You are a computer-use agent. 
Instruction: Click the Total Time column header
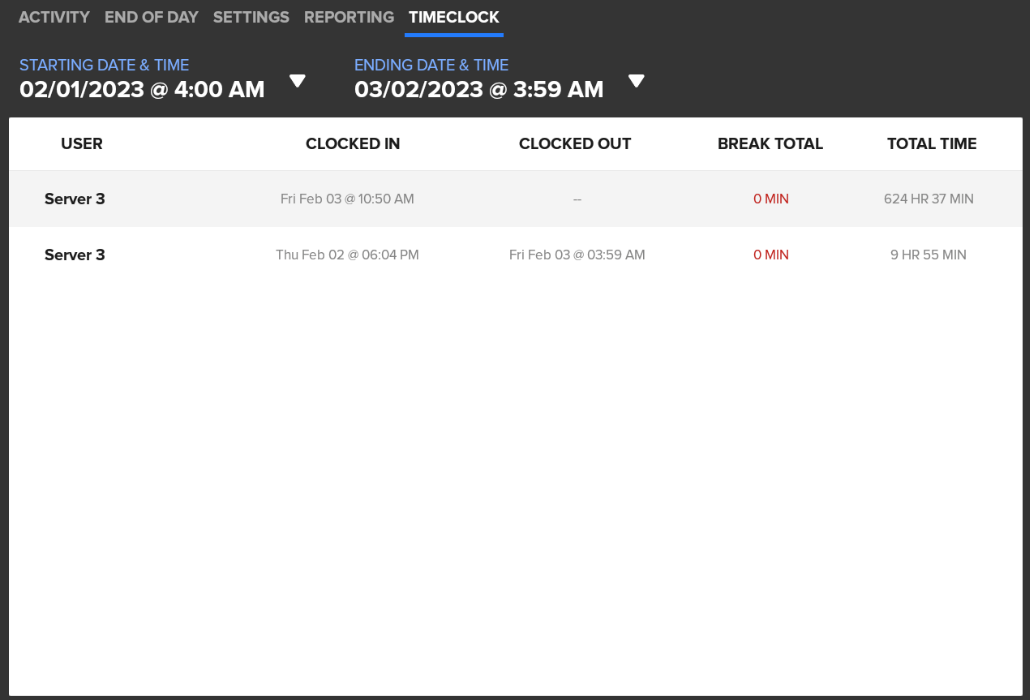coord(932,143)
